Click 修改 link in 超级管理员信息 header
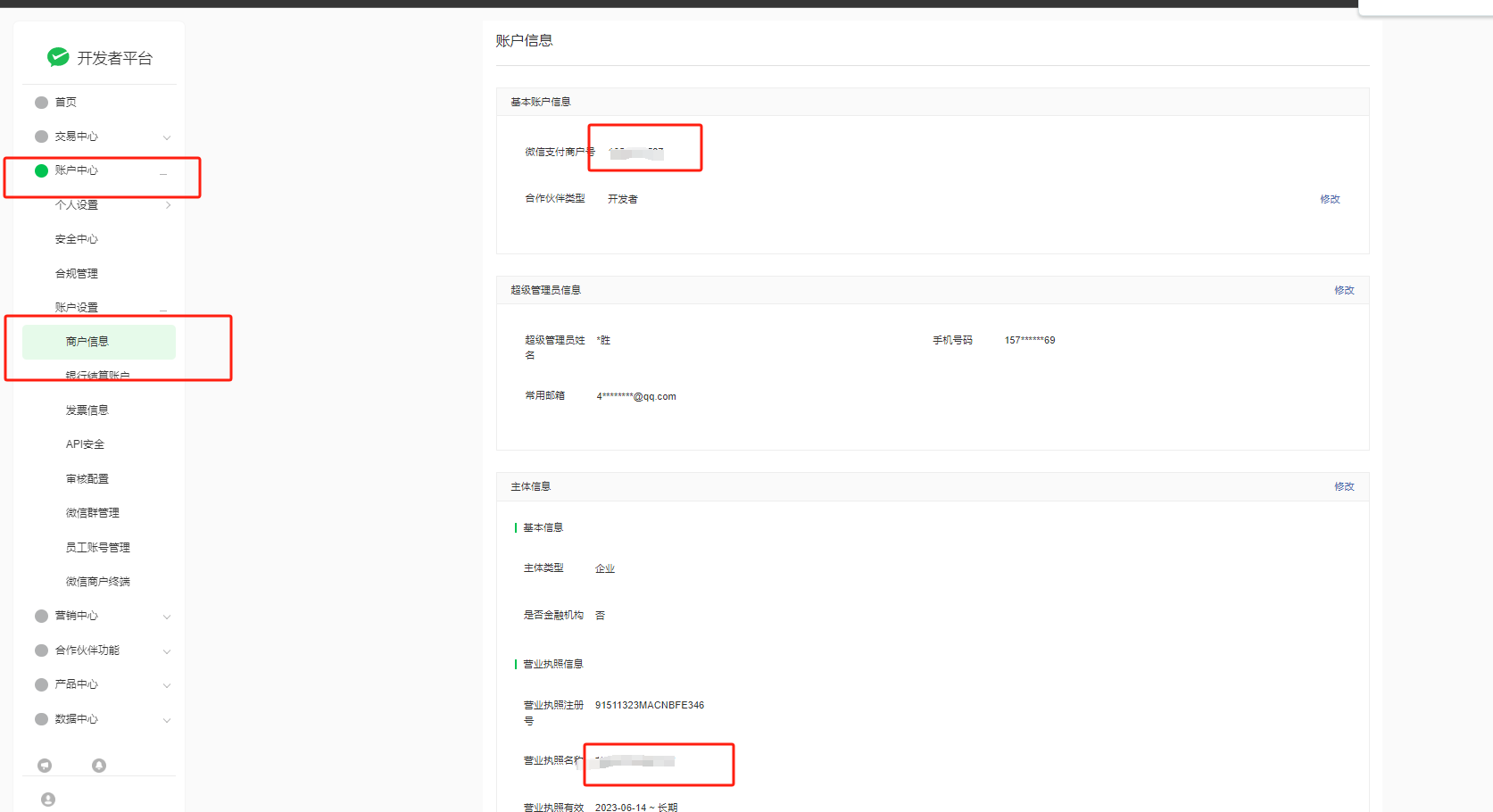 tap(1345, 290)
